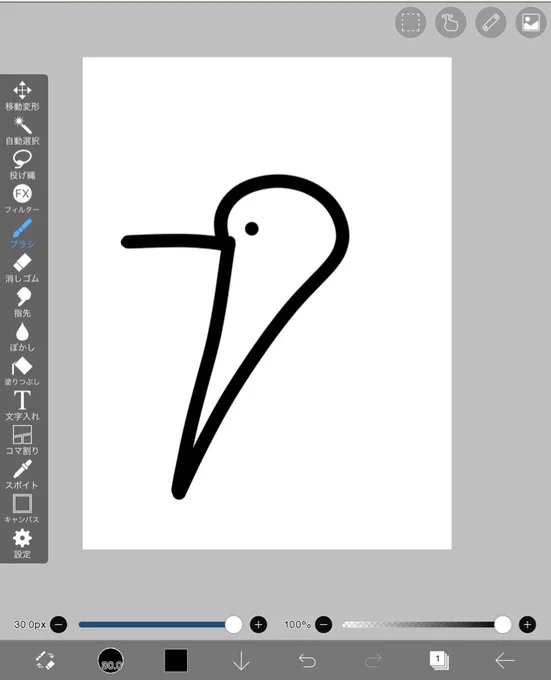Open the black color swatch
Image resolution: width=551 pixels, height=680 pixels.
pos(176,660)
